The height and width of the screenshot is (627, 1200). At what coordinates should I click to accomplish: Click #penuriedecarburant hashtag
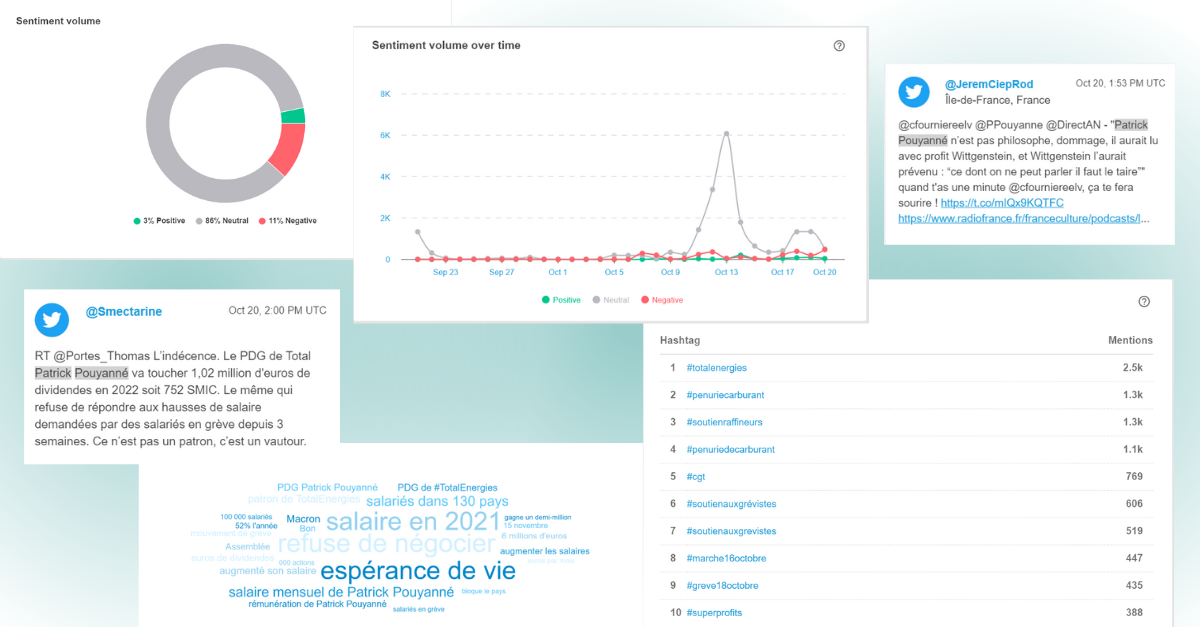point(730,449)
